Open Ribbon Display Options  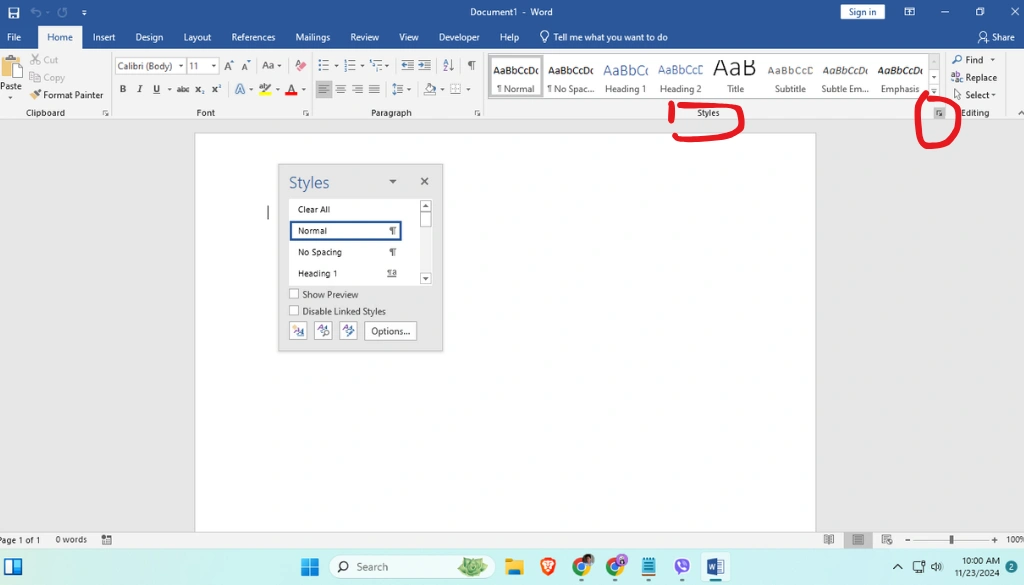[x=909, y=12]
